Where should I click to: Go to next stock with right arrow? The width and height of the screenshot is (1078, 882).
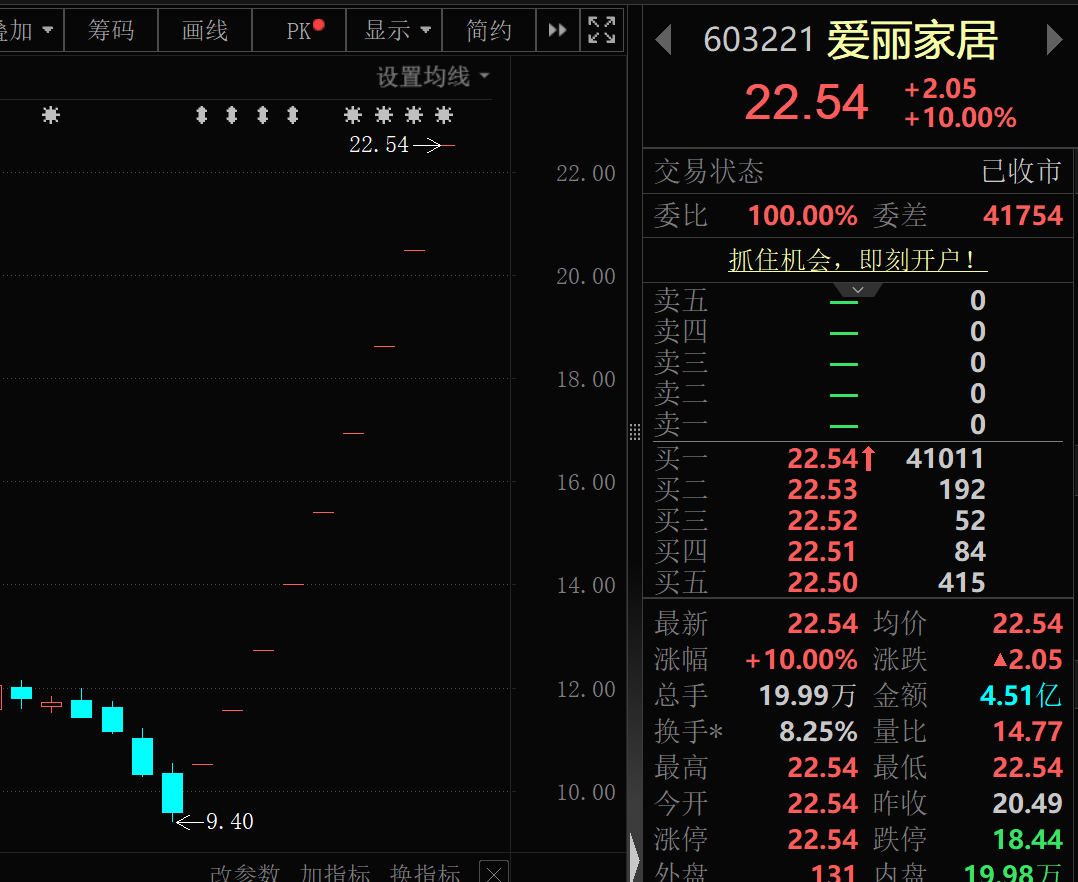pyautogui.click(x=1054, y=40)
